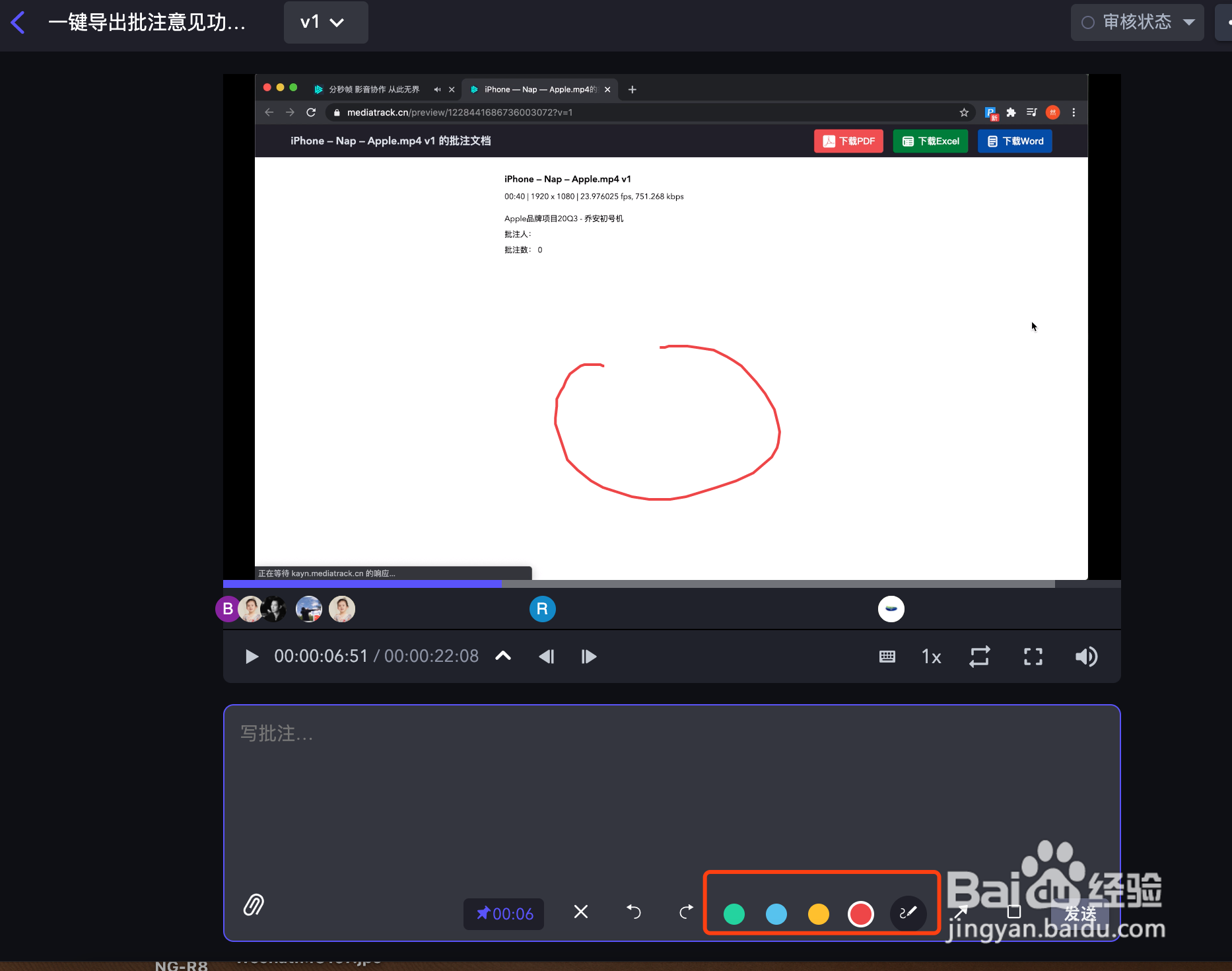Play the video
The width and height of the screenshot is (1232, 971).
(252, 657)
